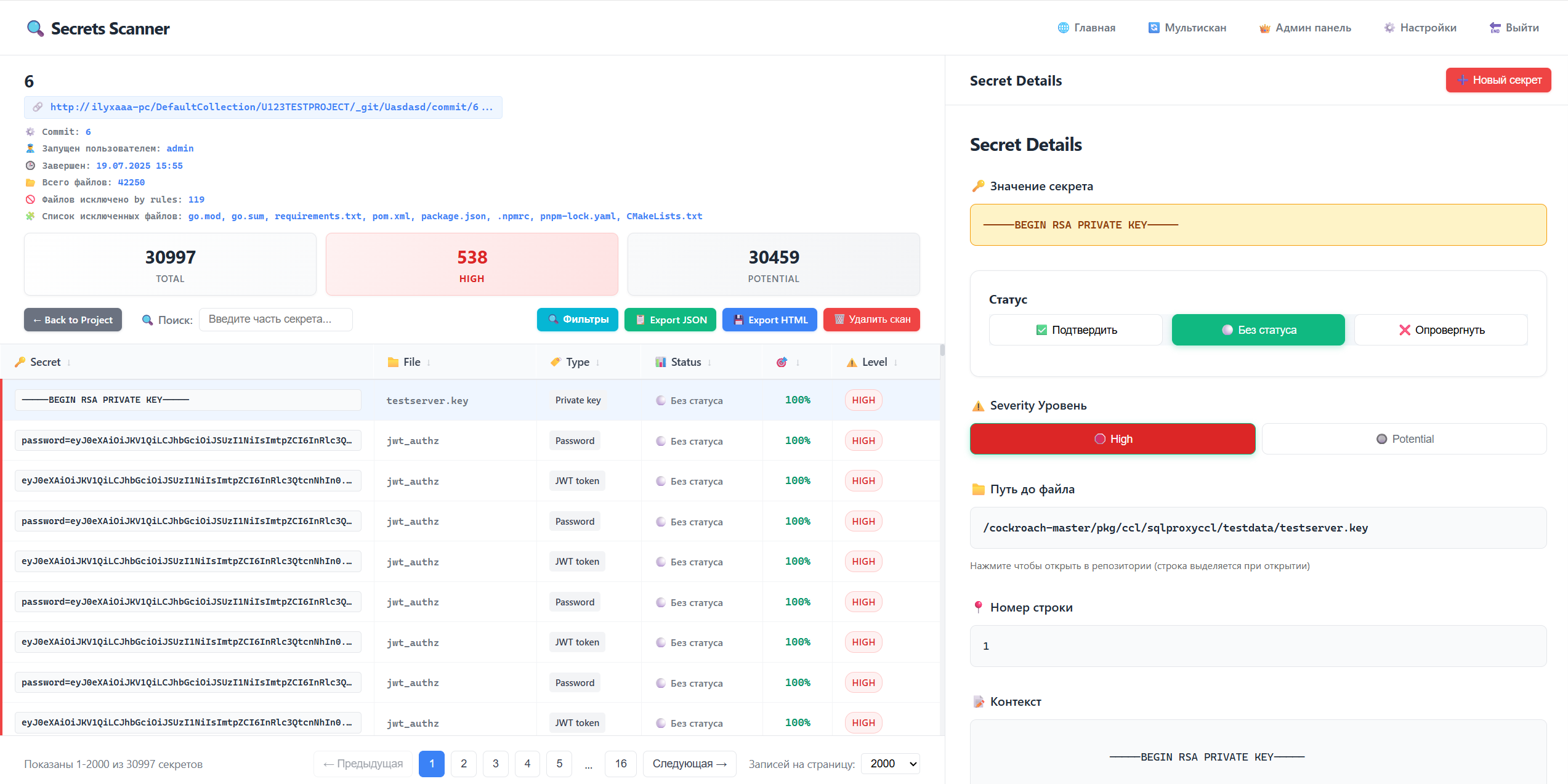This screenshot has height=784, width=1568.
Task: Select the Подтвердить status option
Action: point(1075,330)
